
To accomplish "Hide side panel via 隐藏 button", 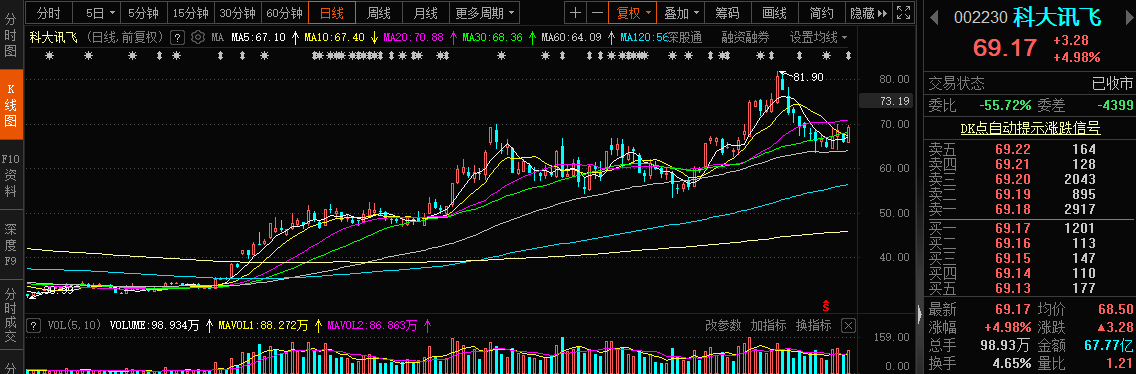I will point(868,12).
